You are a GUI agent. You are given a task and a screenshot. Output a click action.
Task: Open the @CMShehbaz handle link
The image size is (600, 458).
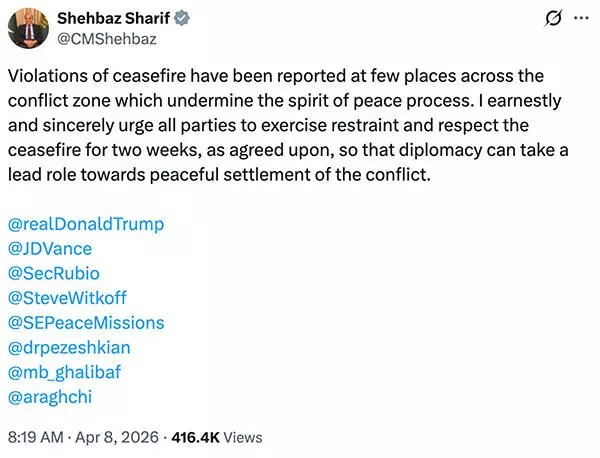(110, 40)
